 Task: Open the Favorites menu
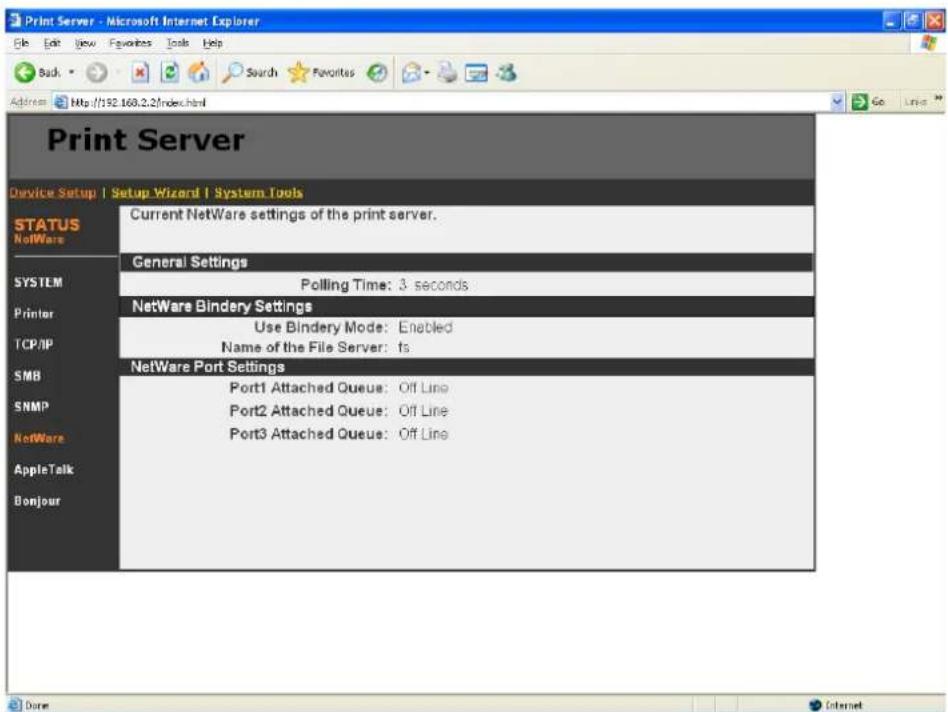[x=130, y=43]
